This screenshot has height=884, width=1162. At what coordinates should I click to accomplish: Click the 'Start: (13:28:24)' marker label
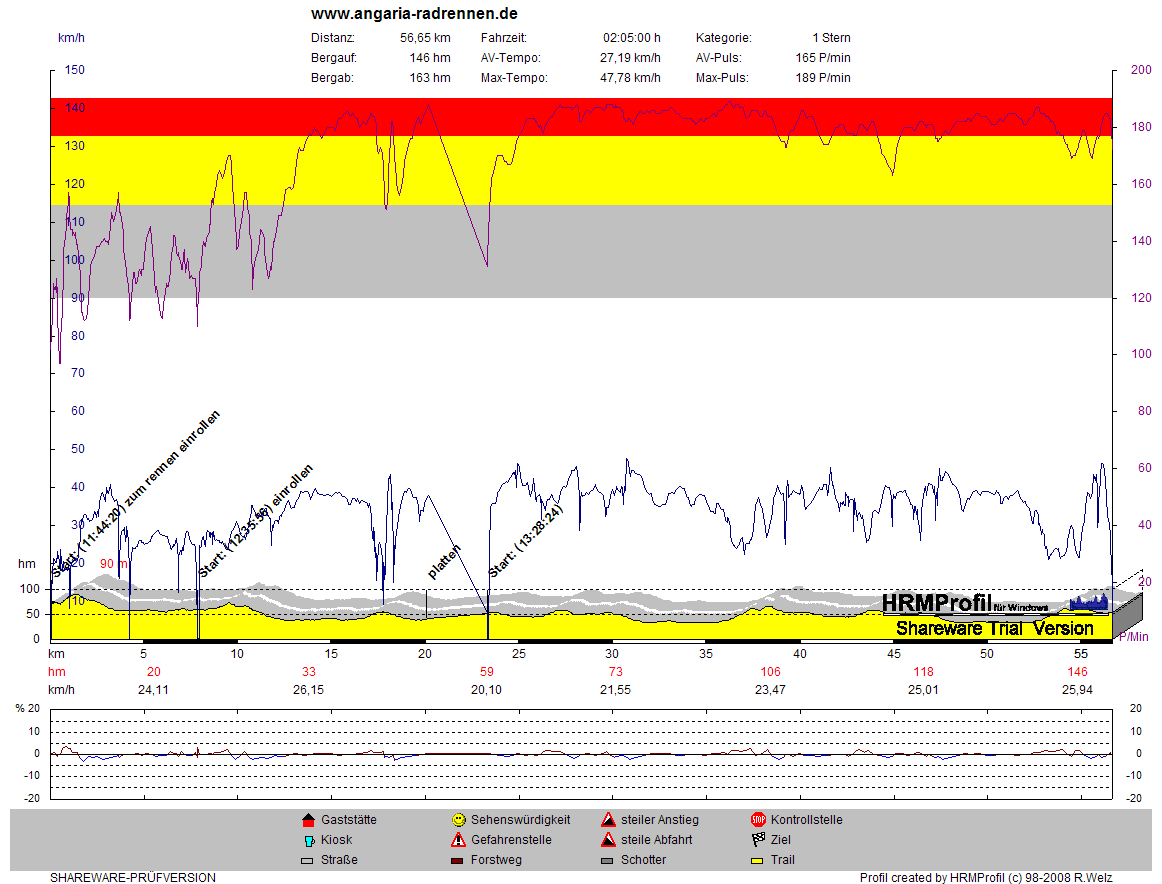click(x=526, y=541)
